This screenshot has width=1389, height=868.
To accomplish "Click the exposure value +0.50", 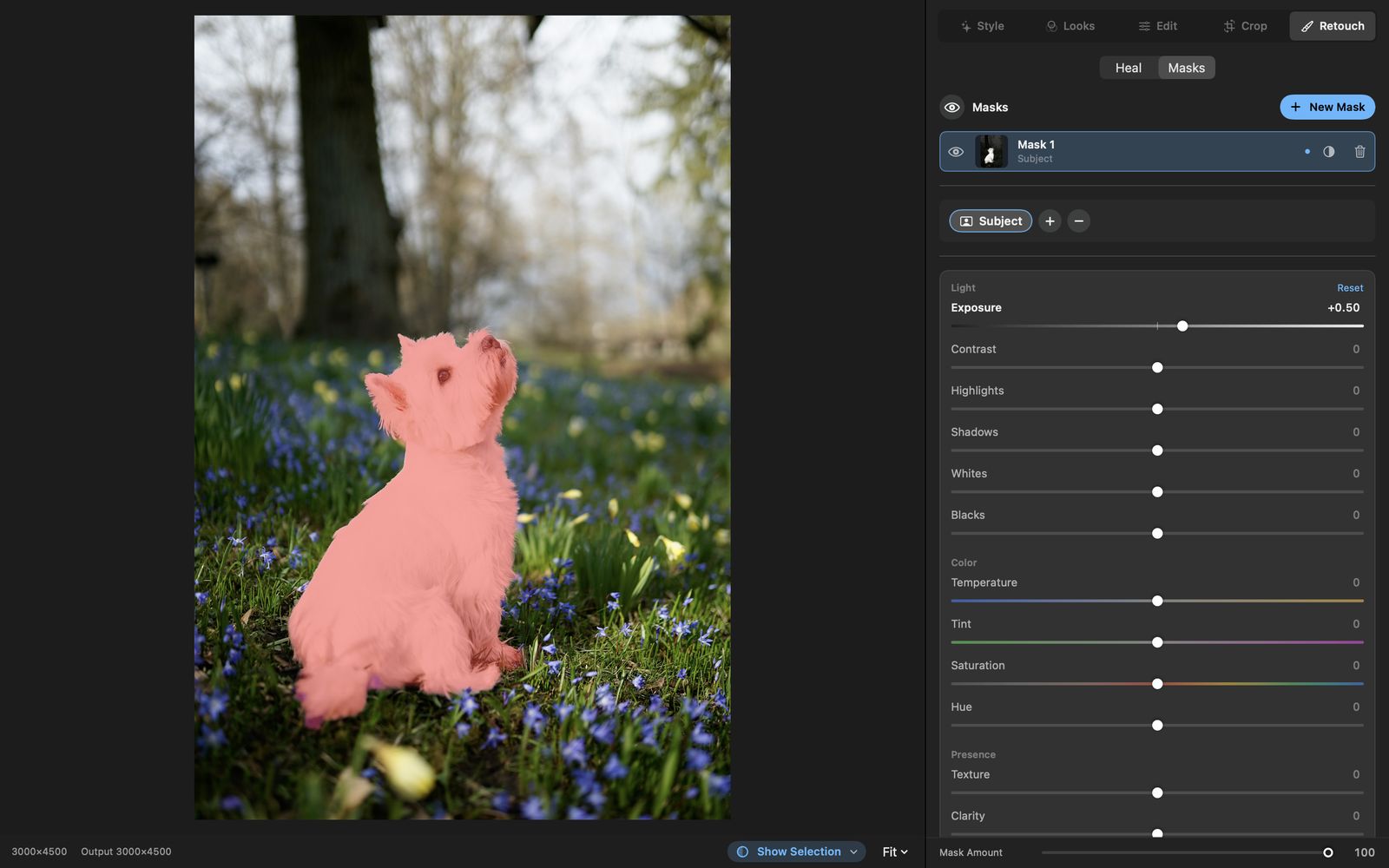I will coord(1343,308).
